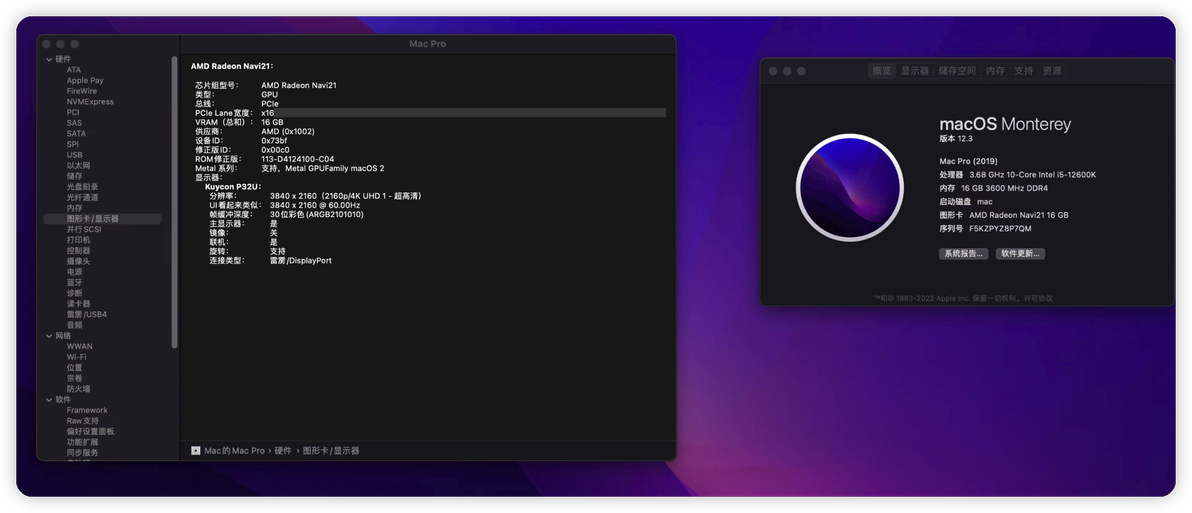The width and height of the screenshot is (1192, 513).
Task: Click the serial number F5KZPYZ8P7QM
Action: tap(1000, 229)
